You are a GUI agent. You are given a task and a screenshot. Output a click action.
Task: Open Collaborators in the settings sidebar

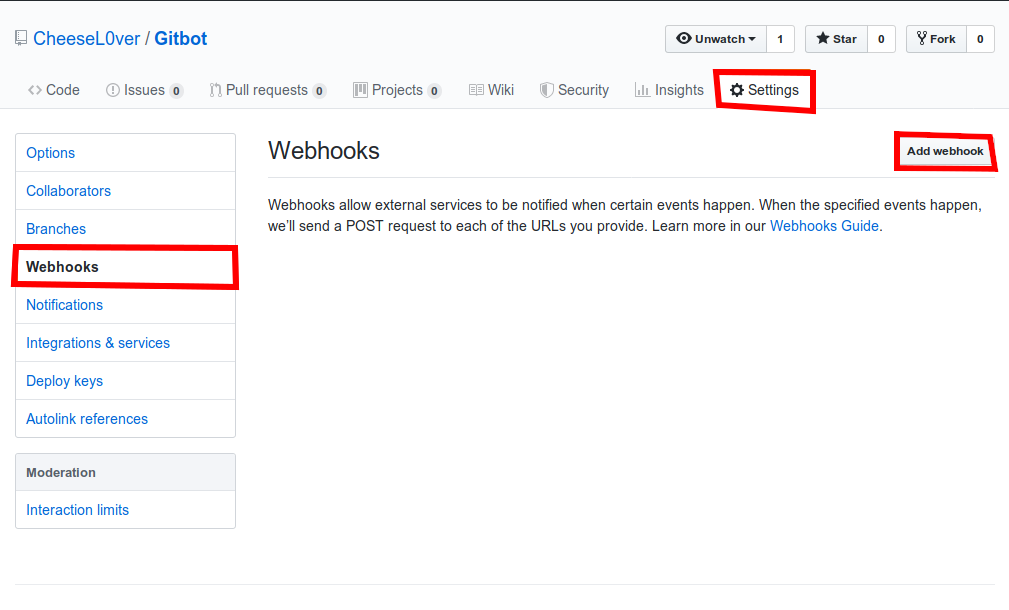[x=125, y=191]
